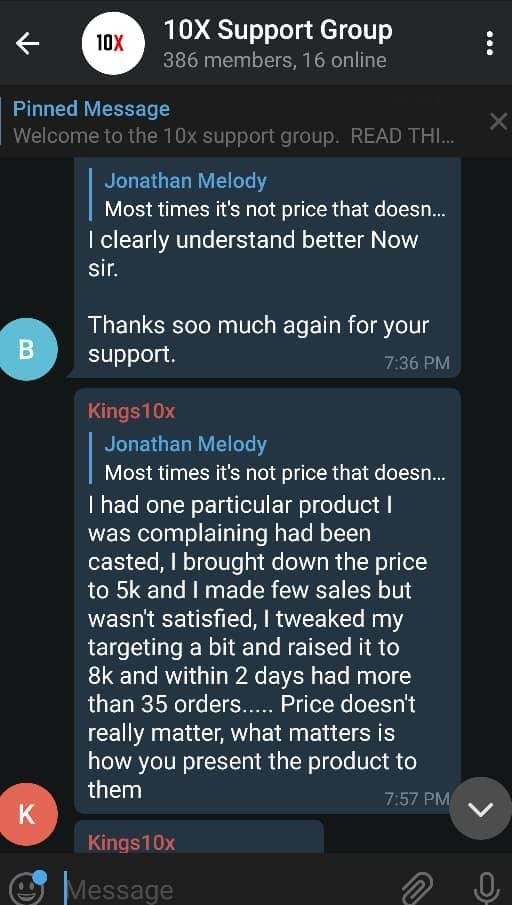Image resolution: width=512 pixels, height=905 pixels.
Task: Attach a file with paperclip icon
Action: point(418,887)
